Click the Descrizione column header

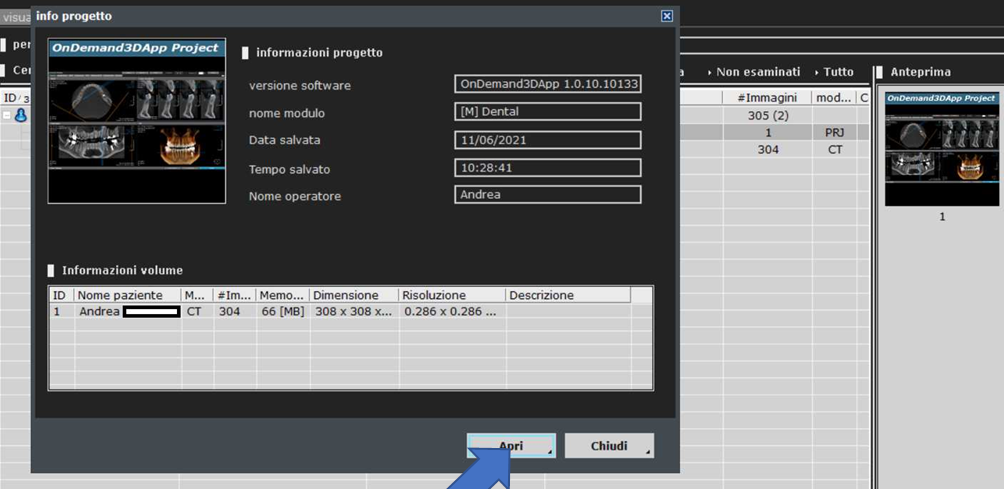(568, 295)
